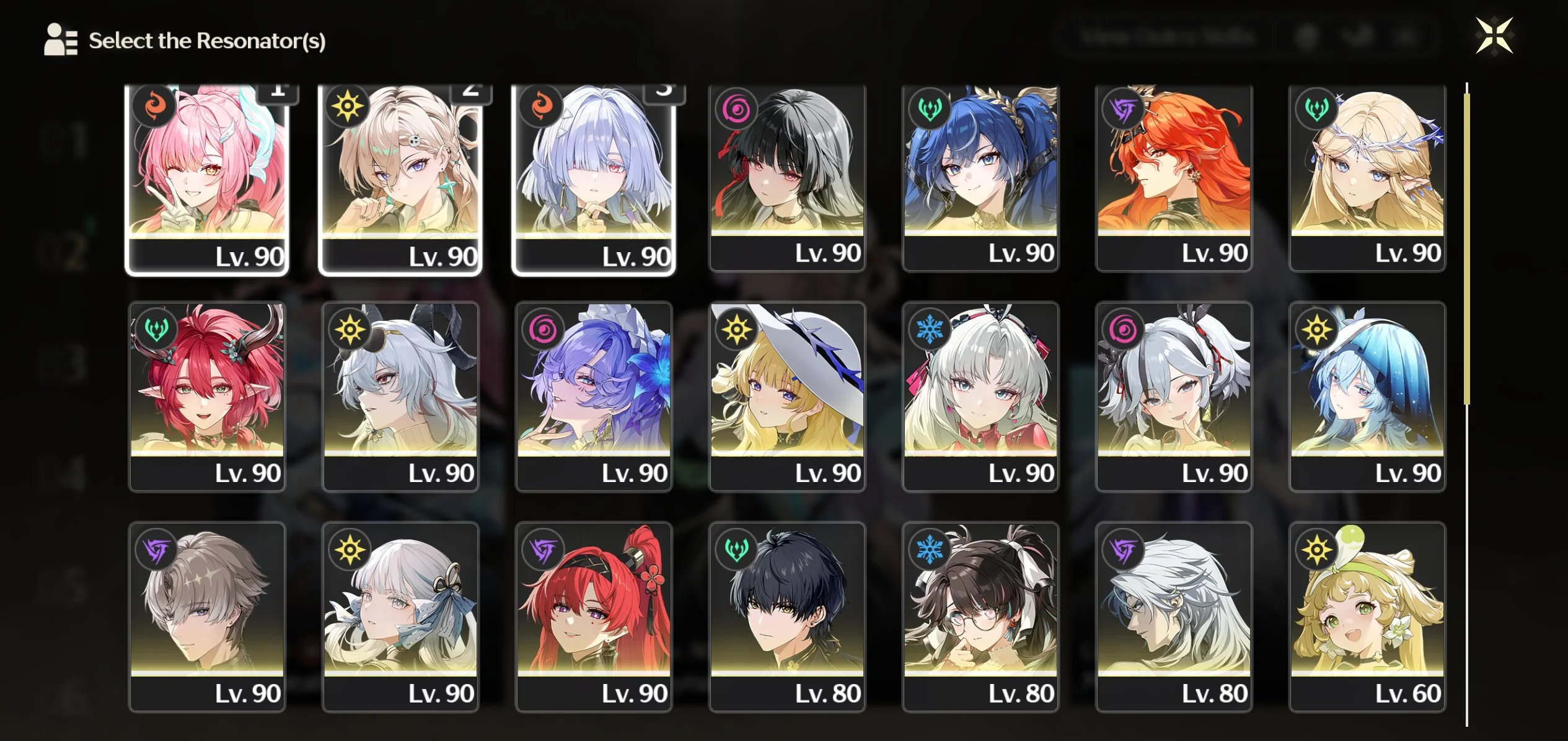This screenshot has height=741, width=1568.
Task: Select the blonde resonator wearing white hat
Action: 787,397
